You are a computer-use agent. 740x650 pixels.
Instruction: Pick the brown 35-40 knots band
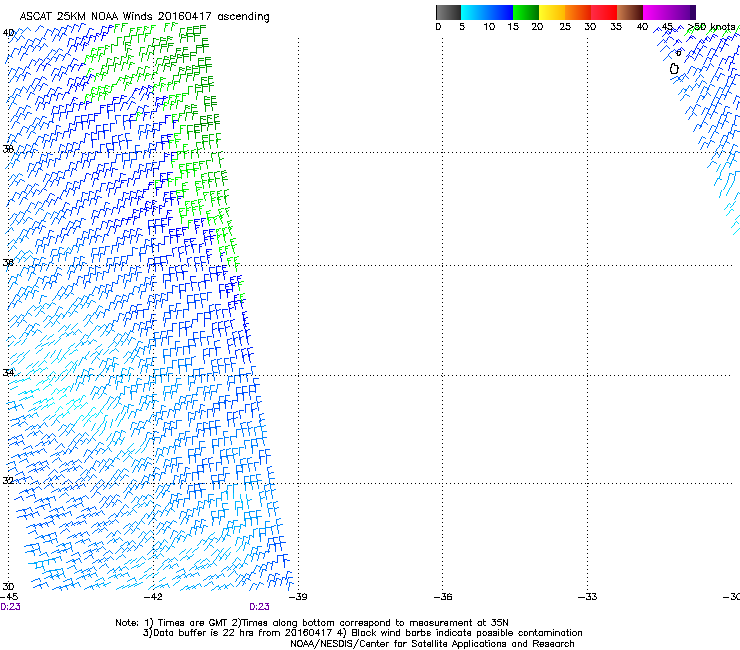(x=630, y=12)
